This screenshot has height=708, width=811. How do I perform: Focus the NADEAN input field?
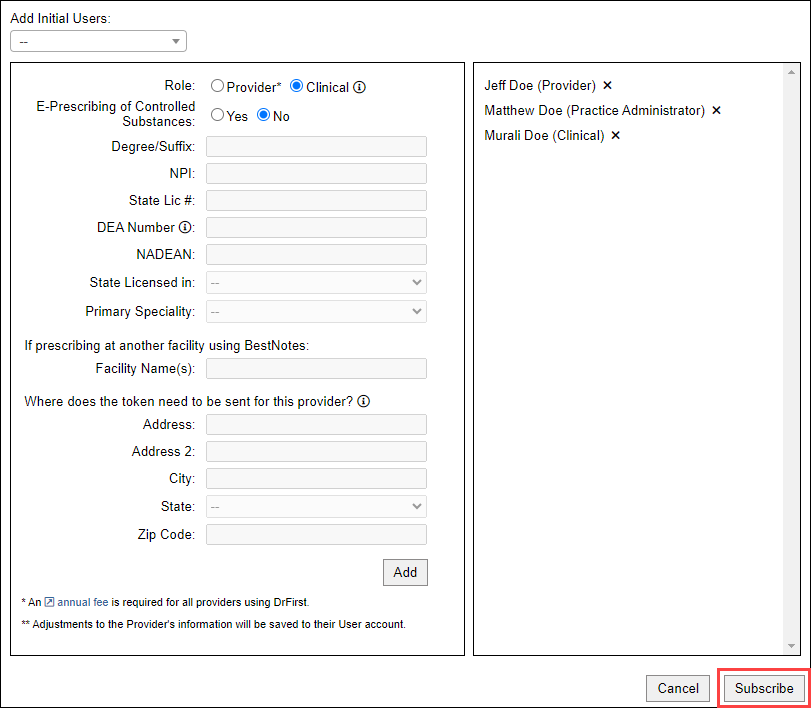(x=317, y=254)
